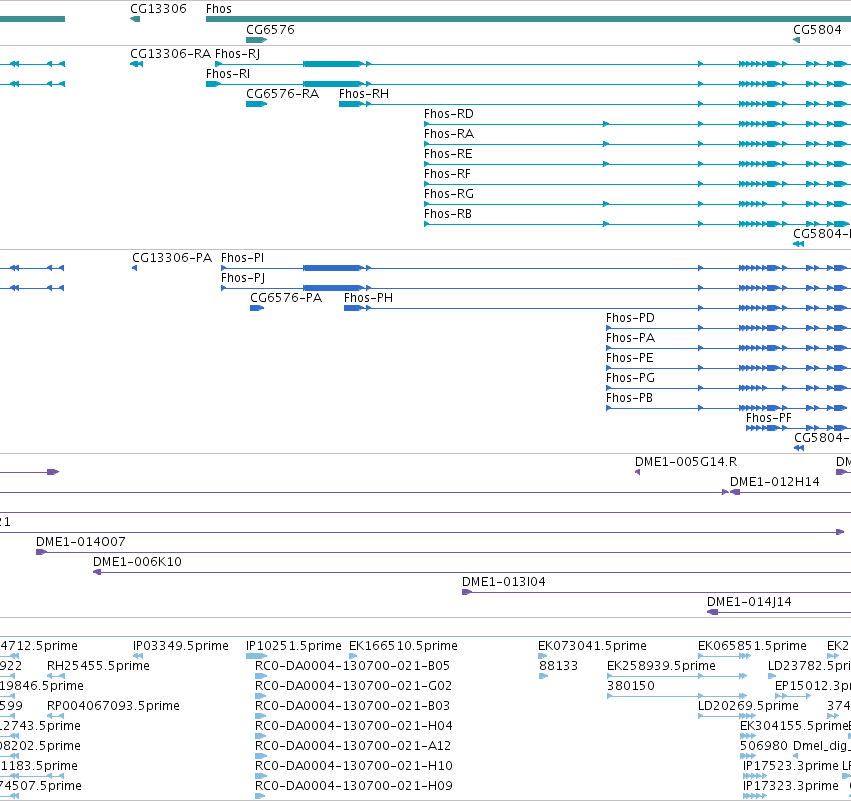Click the Fhos-RG transcript label
The width and height of the screenshot is (851, 801).
(x=448, y=194)
